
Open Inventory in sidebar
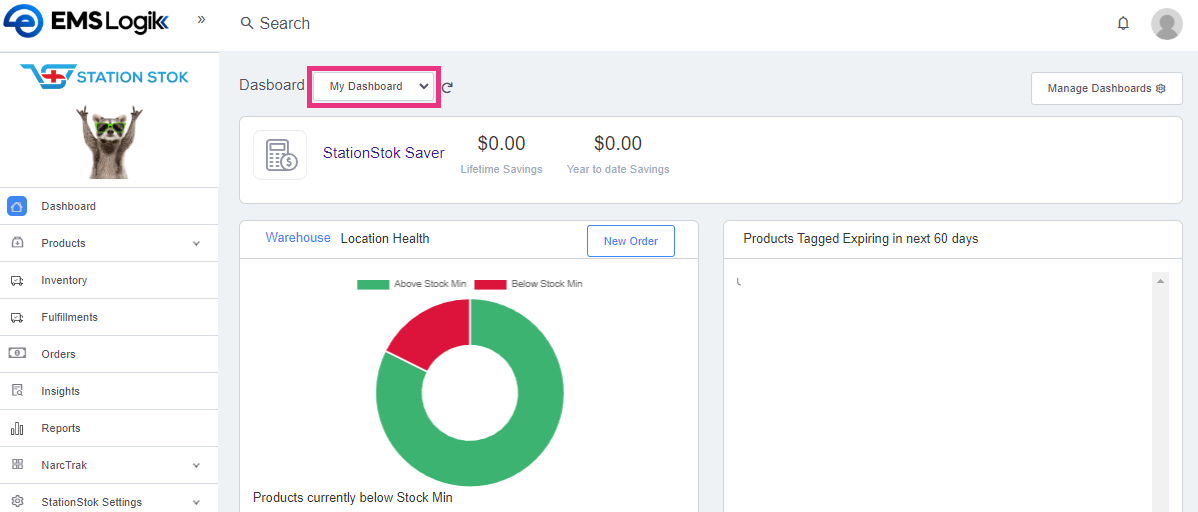click(x=109, y=280)
